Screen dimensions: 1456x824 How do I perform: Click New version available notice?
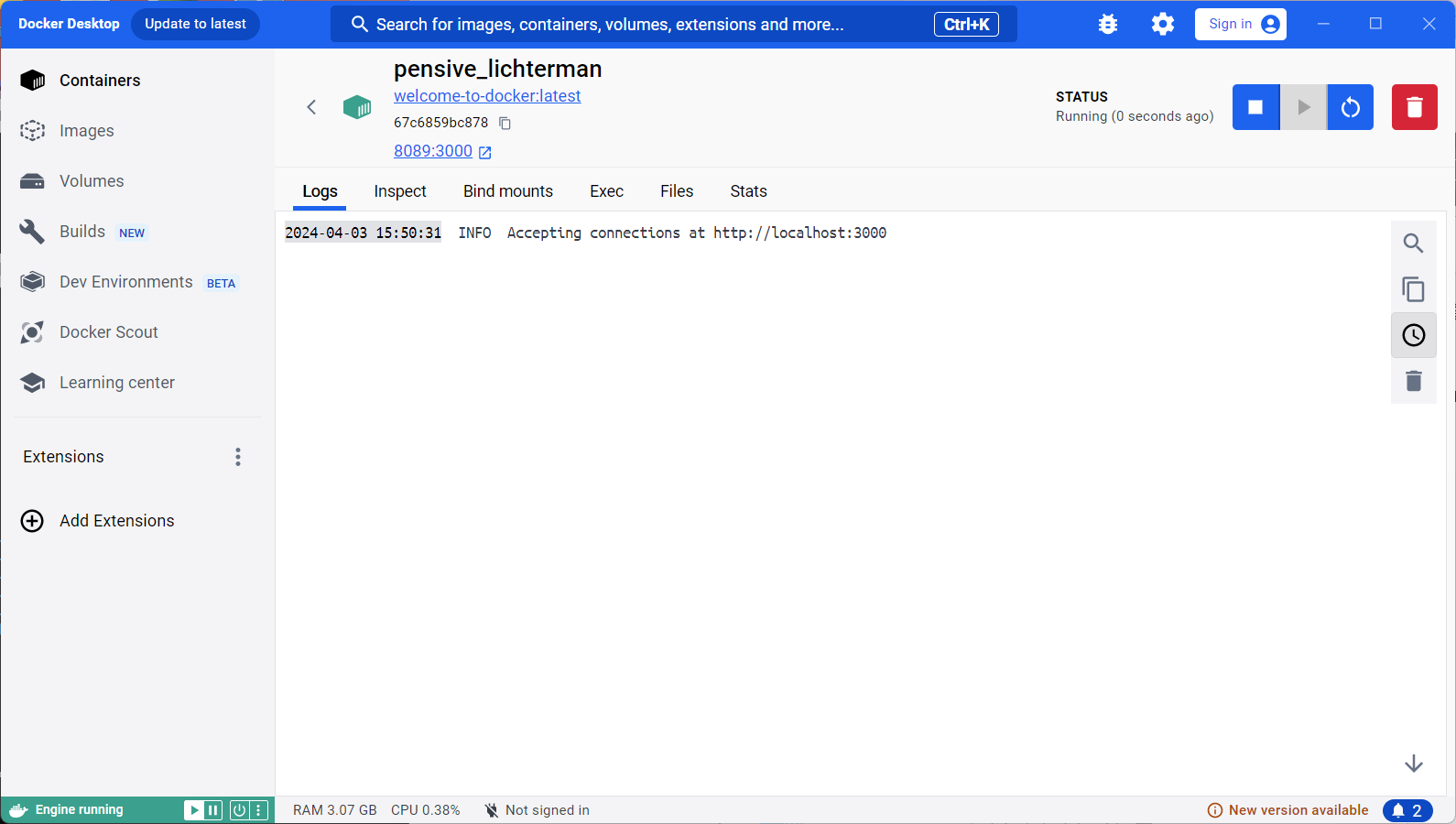(1288, 810)
